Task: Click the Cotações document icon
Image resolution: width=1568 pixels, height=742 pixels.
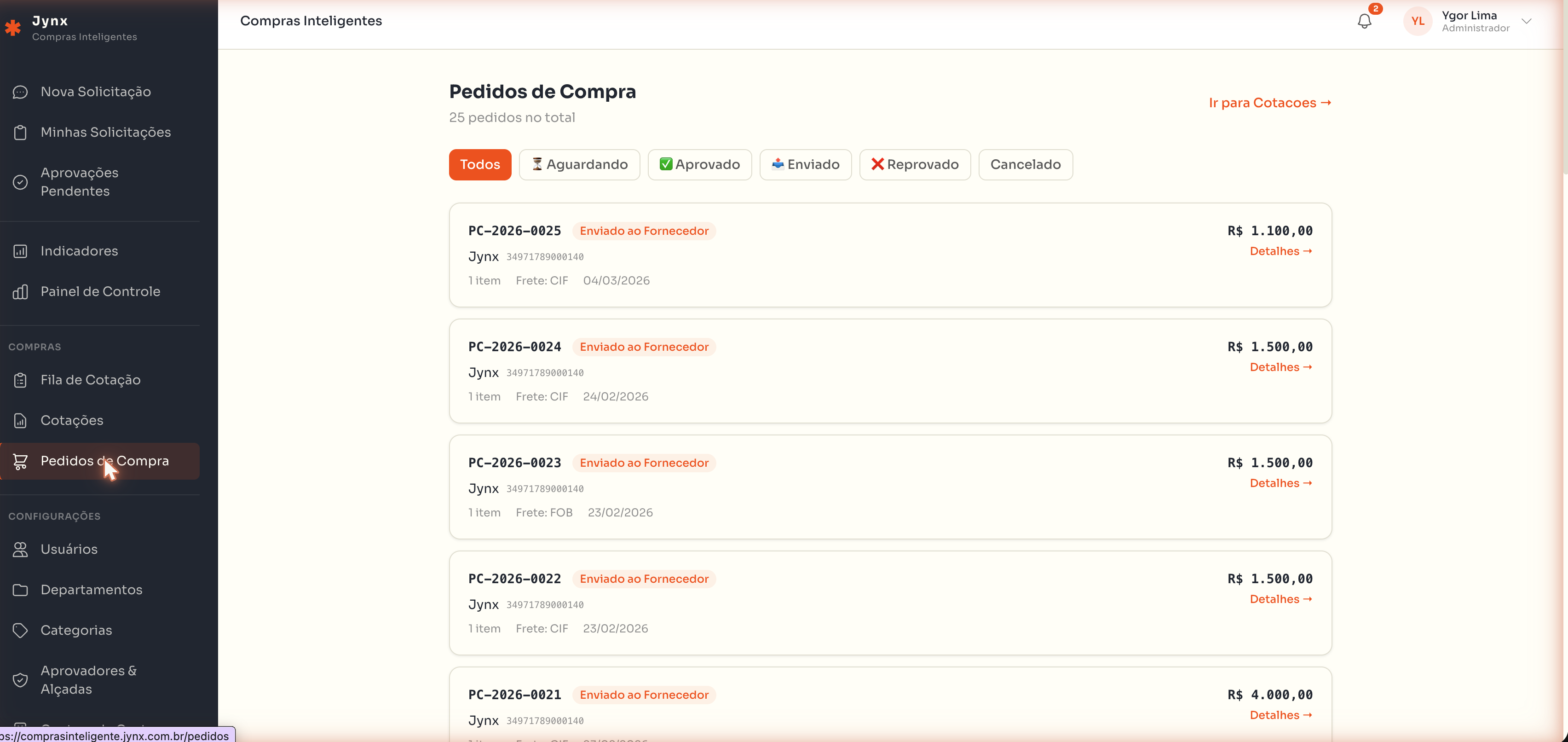Action: 20,420
